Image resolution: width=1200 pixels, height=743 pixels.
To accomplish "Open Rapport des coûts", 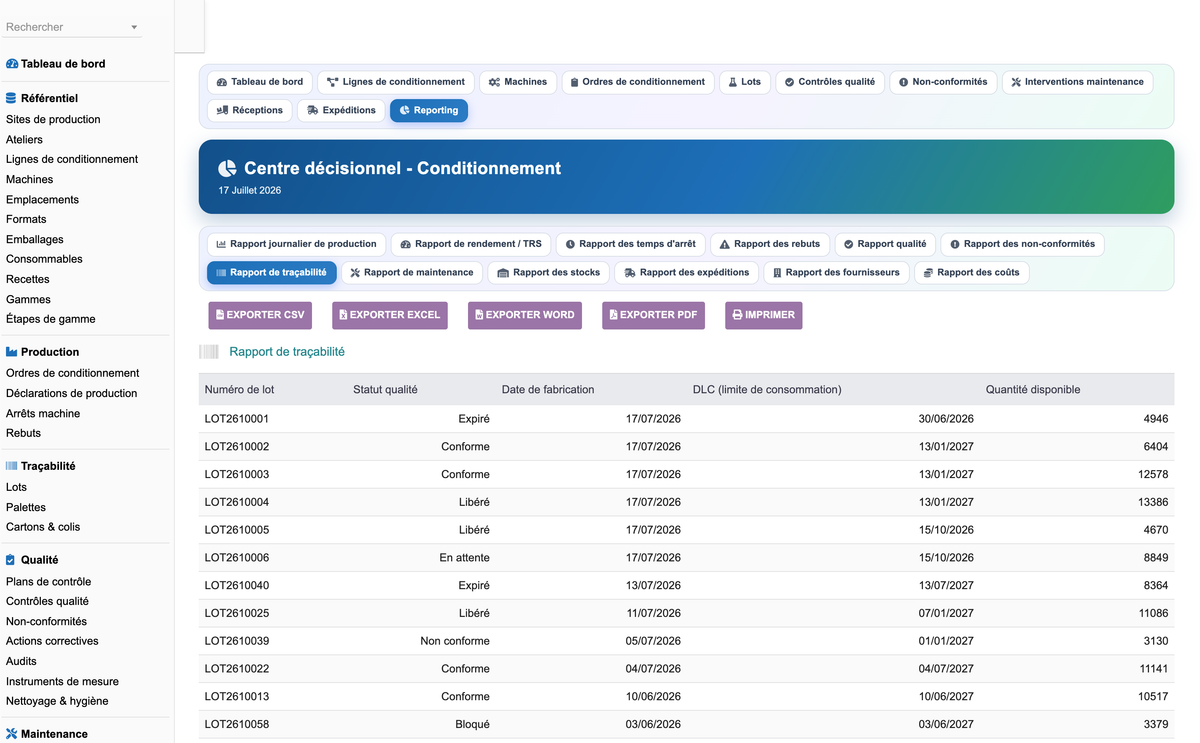I will click(x=972, y=272).
